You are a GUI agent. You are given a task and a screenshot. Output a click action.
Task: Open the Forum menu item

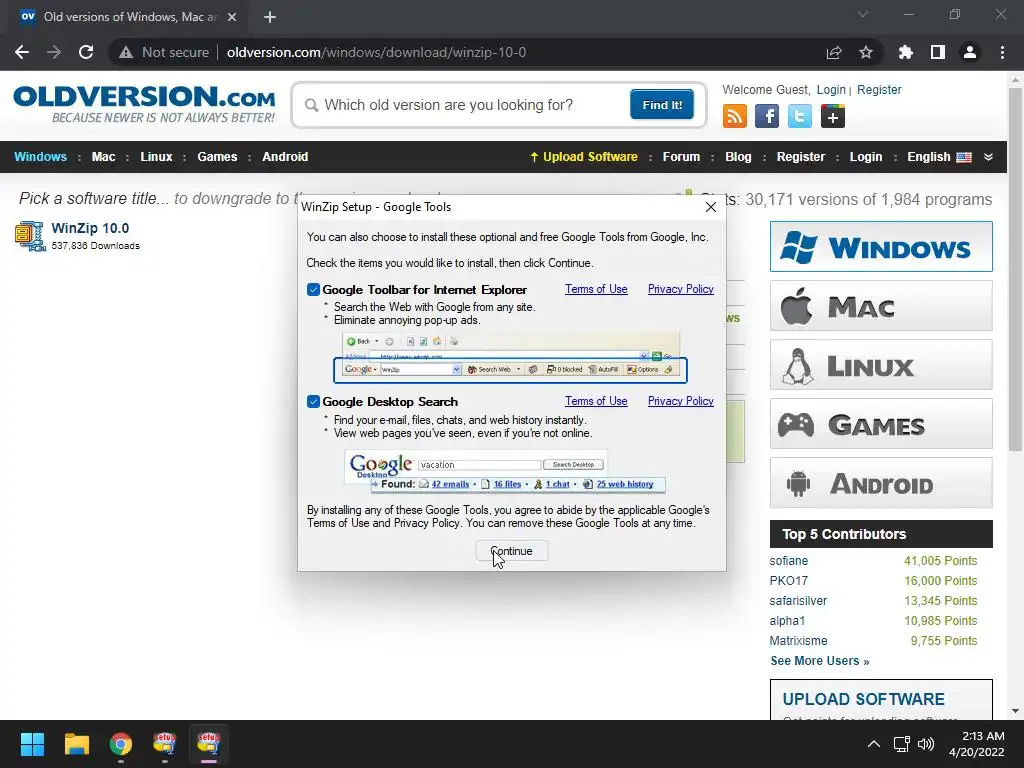click(681, 157)
